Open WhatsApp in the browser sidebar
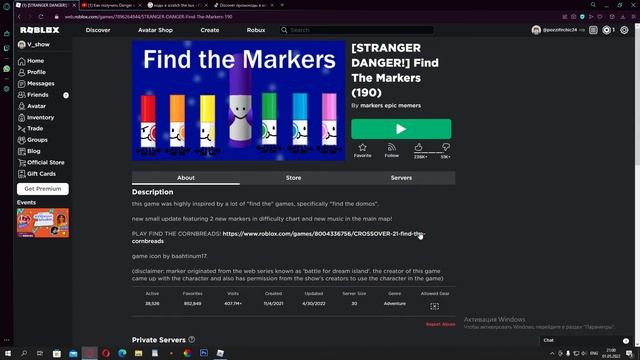Screen dimensions: 640x360 [x=6, y=69]
